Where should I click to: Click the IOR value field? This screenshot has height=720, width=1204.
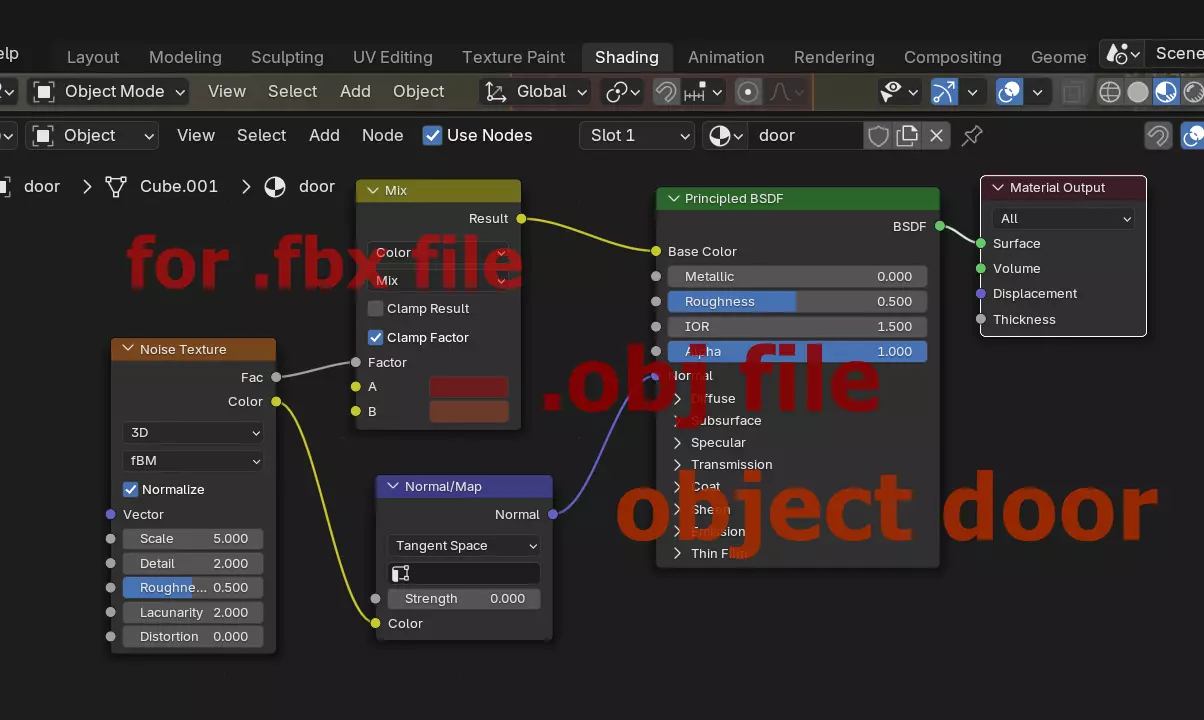tap(798, 327)
